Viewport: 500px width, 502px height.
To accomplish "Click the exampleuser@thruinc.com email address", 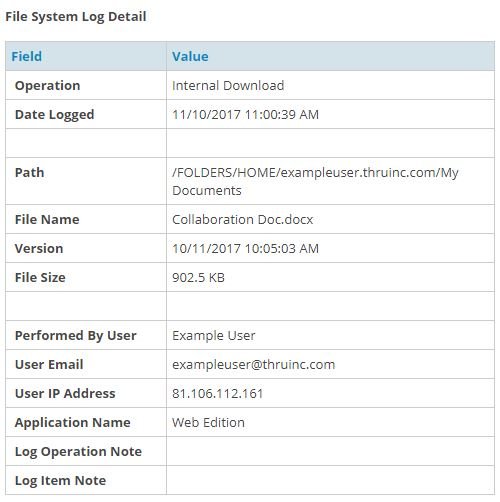I will [x=254, y=365].
